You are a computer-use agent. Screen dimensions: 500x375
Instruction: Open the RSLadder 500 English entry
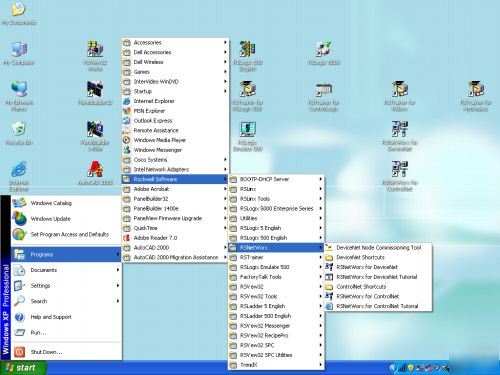[276, 316]
